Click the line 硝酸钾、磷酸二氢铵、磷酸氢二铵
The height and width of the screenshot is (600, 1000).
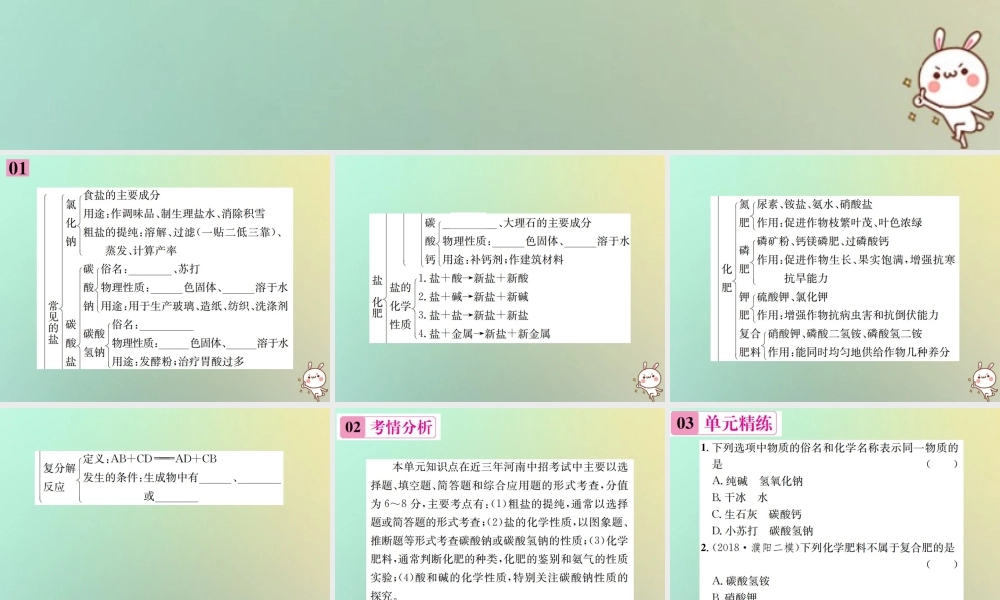pyautogui.click(x=845, y=333)
